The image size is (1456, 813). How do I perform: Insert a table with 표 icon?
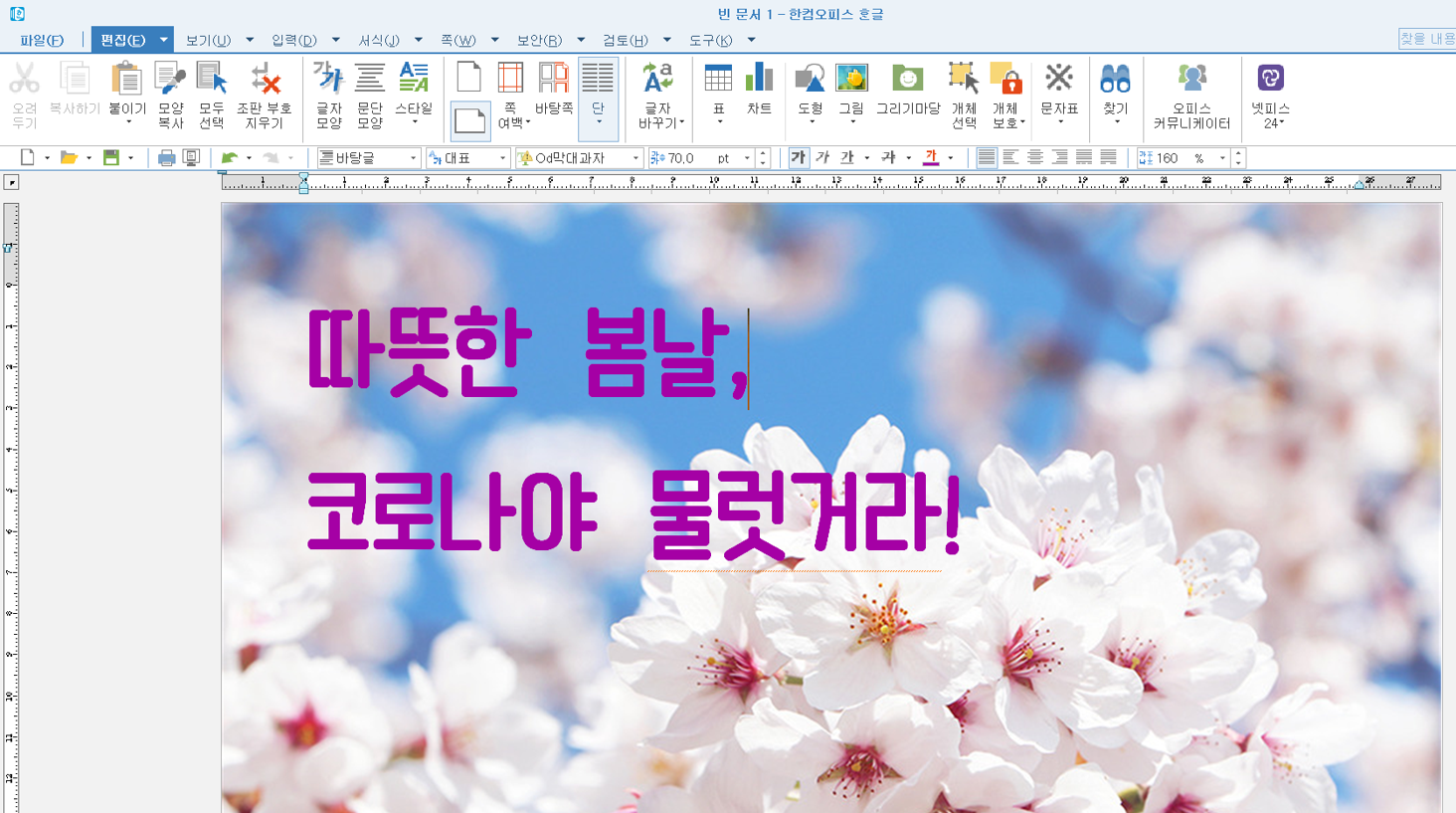coord(718,79)
